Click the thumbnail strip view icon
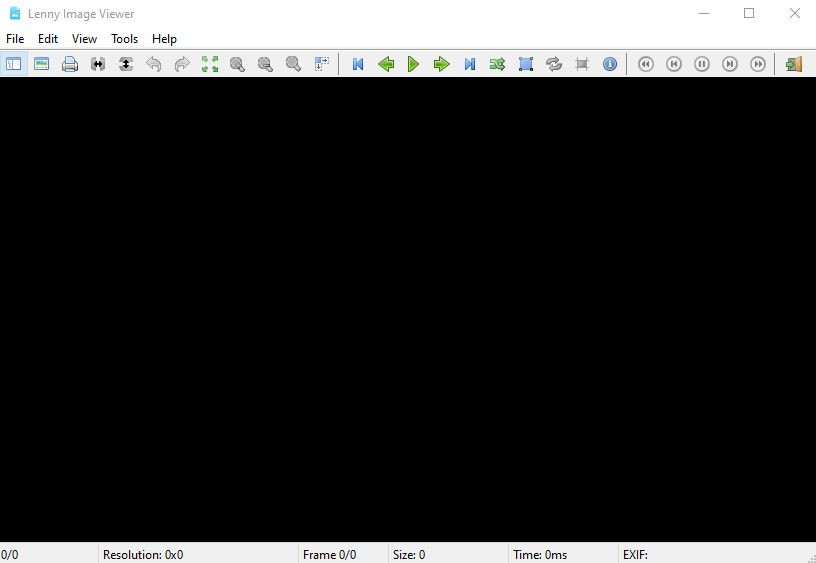The image size is (816, 563). click(42, 64)
